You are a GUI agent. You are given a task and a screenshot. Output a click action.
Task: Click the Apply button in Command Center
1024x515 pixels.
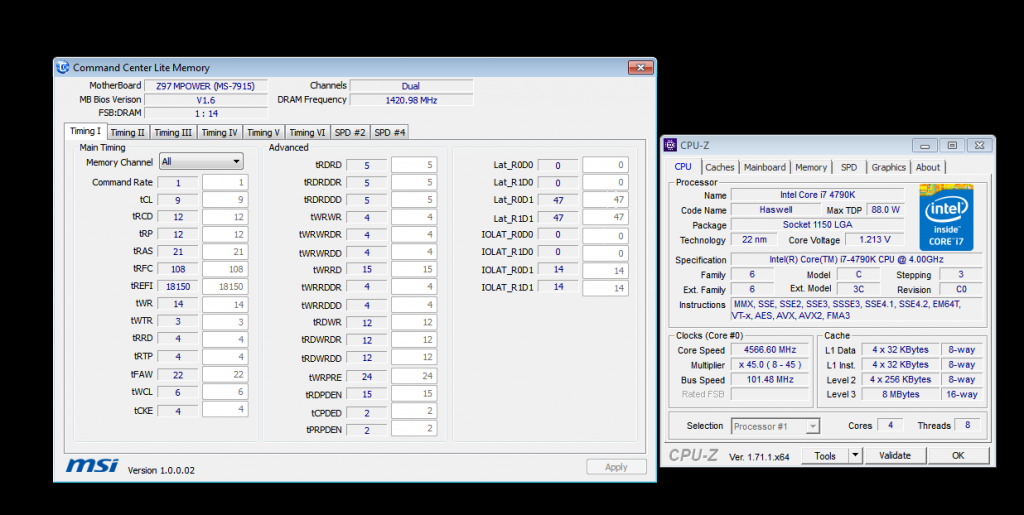pyautogui.click(x=616, y=467)
